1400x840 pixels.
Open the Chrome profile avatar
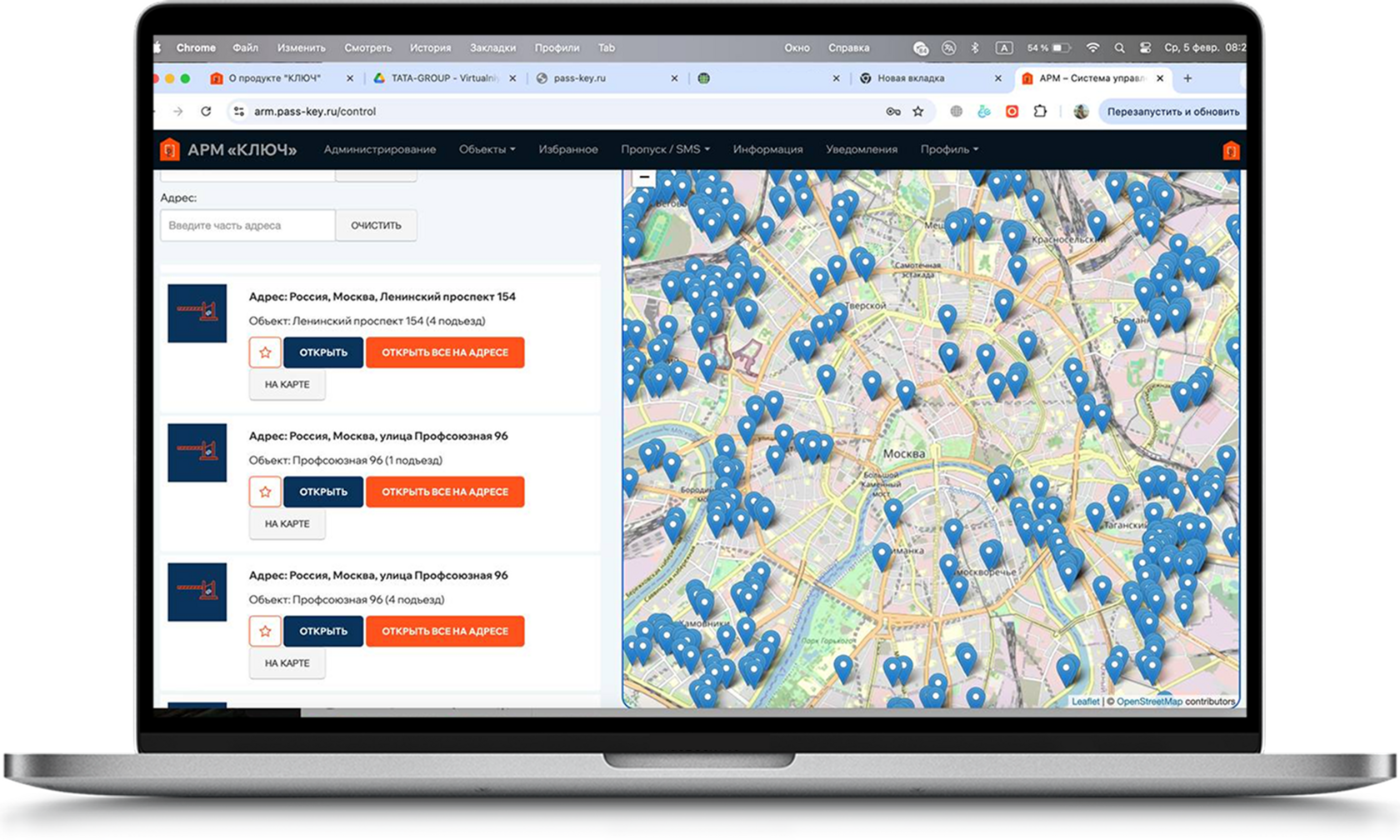pos(1081,111)
